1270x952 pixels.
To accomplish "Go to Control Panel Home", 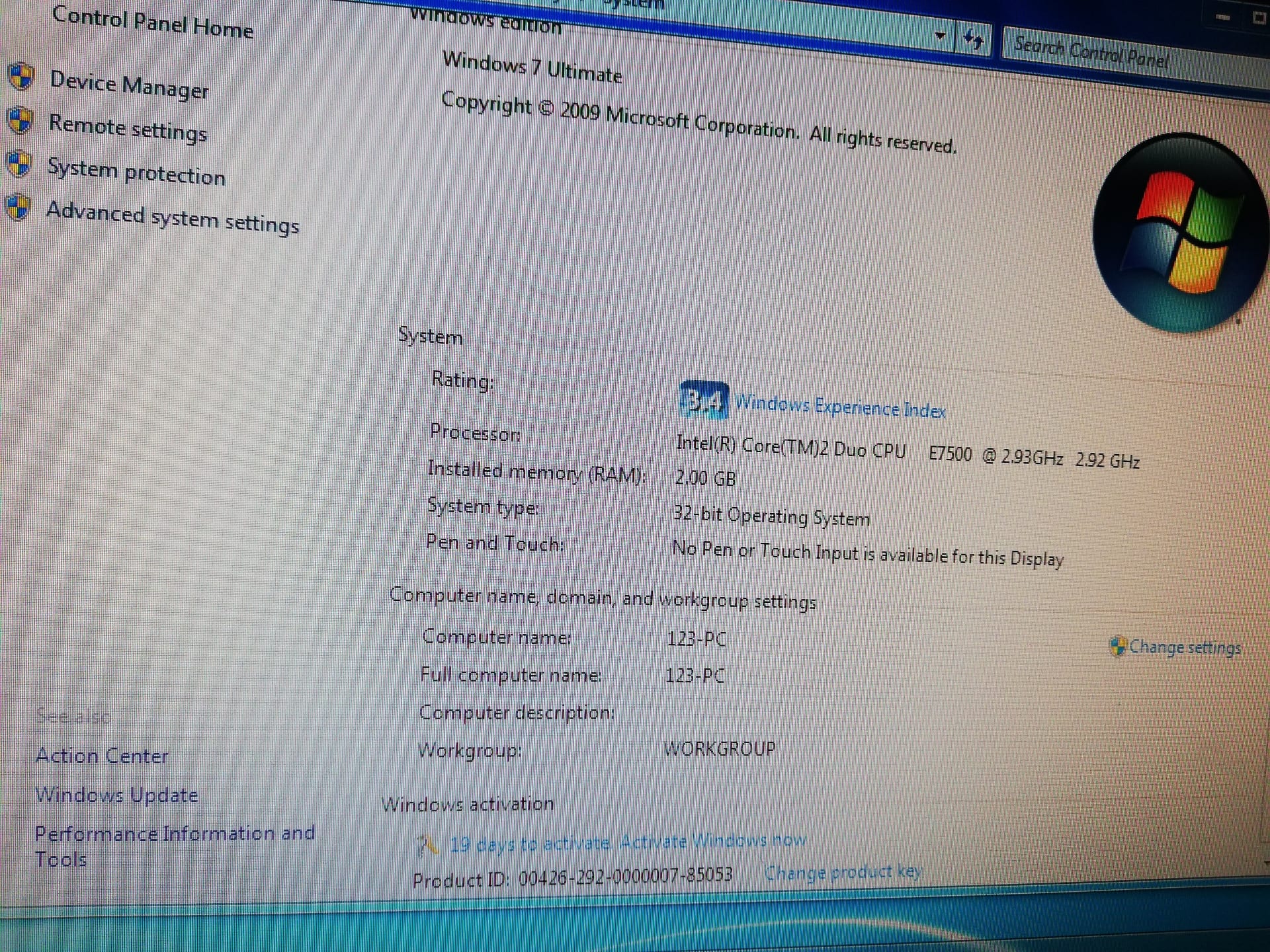I will [x=153, y=23].
